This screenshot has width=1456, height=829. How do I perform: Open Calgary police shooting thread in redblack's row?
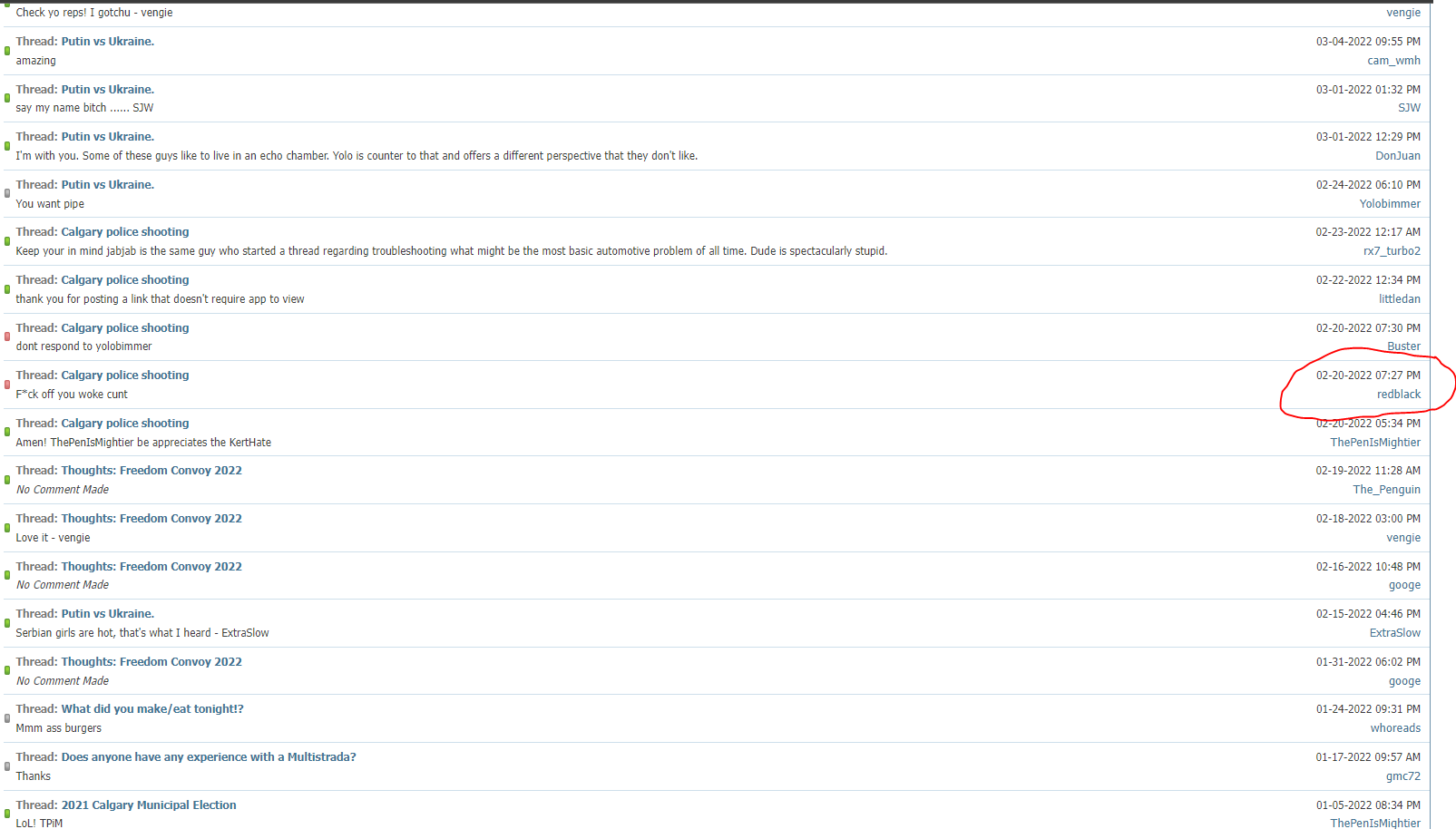click(125, 375)
